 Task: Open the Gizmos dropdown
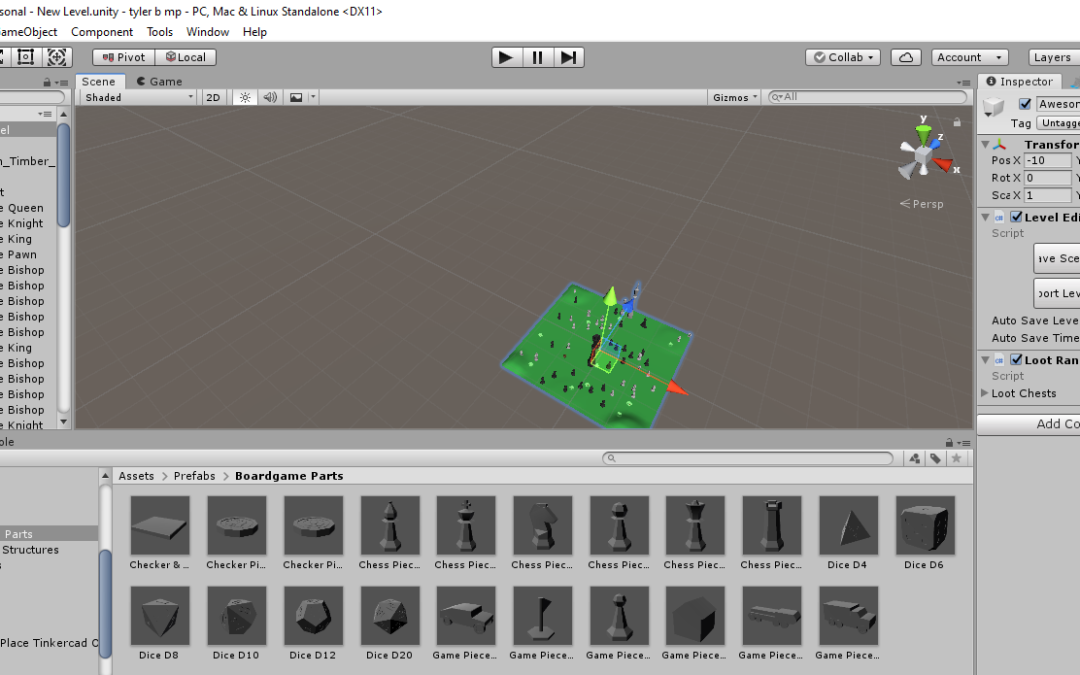(x=735, y=97)
